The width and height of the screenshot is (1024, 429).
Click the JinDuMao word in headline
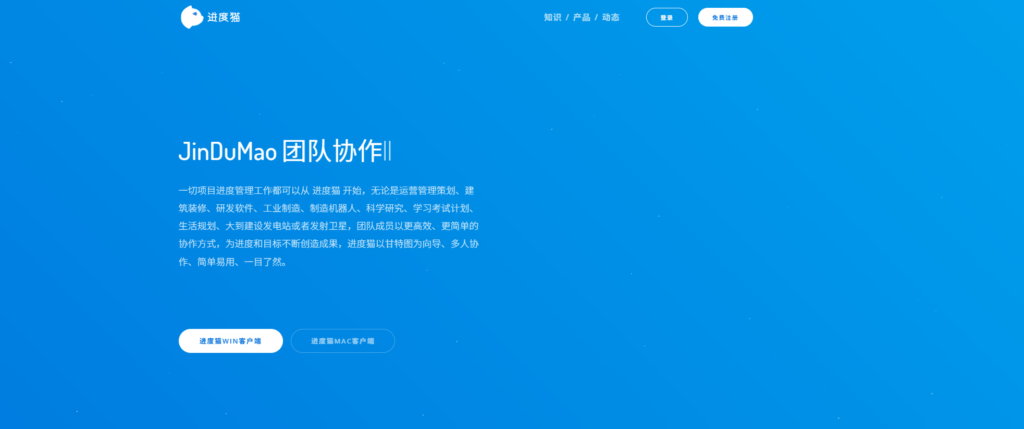point(227,152)
